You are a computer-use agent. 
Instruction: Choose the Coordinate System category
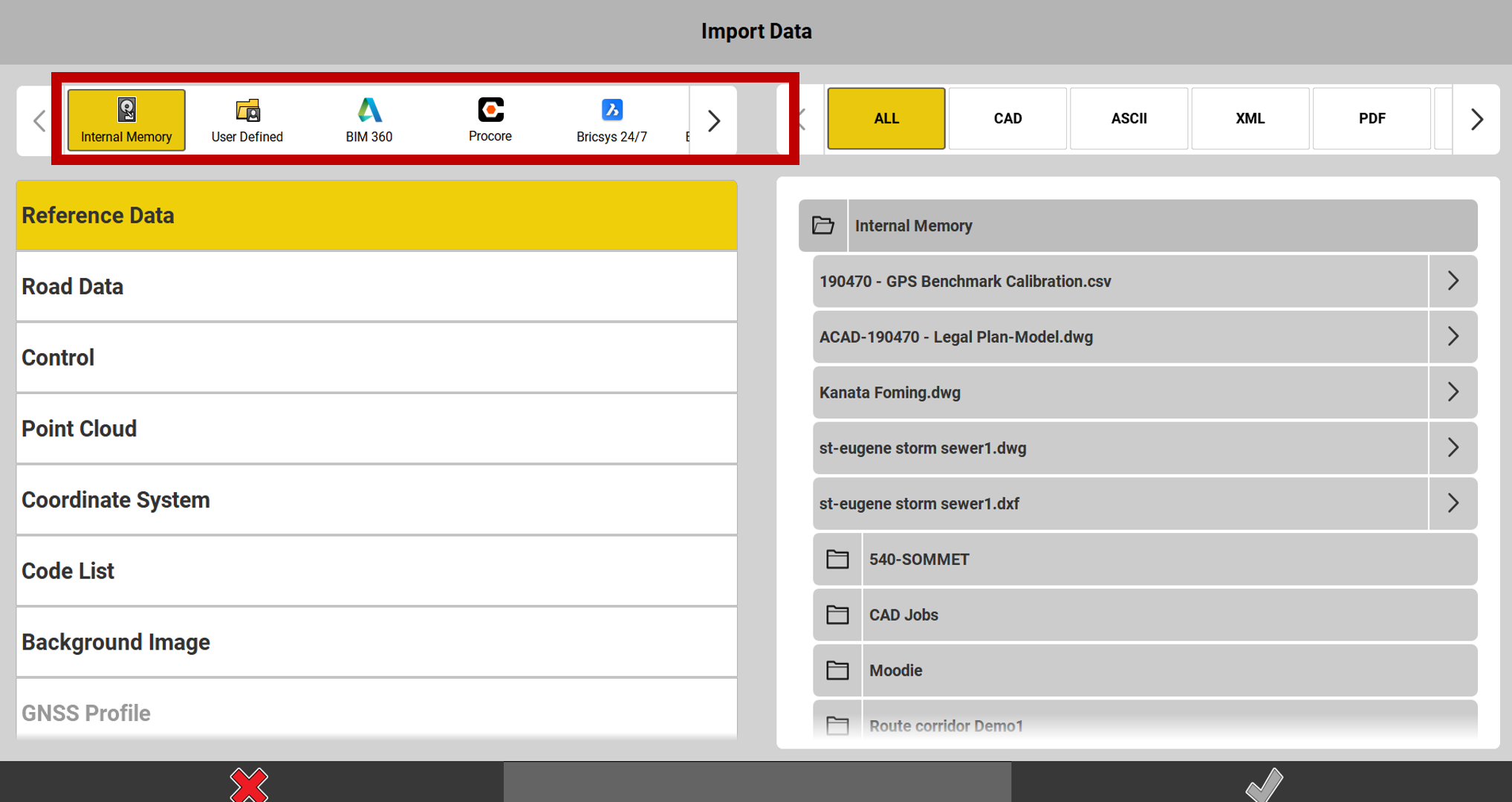tap(376, 499)
